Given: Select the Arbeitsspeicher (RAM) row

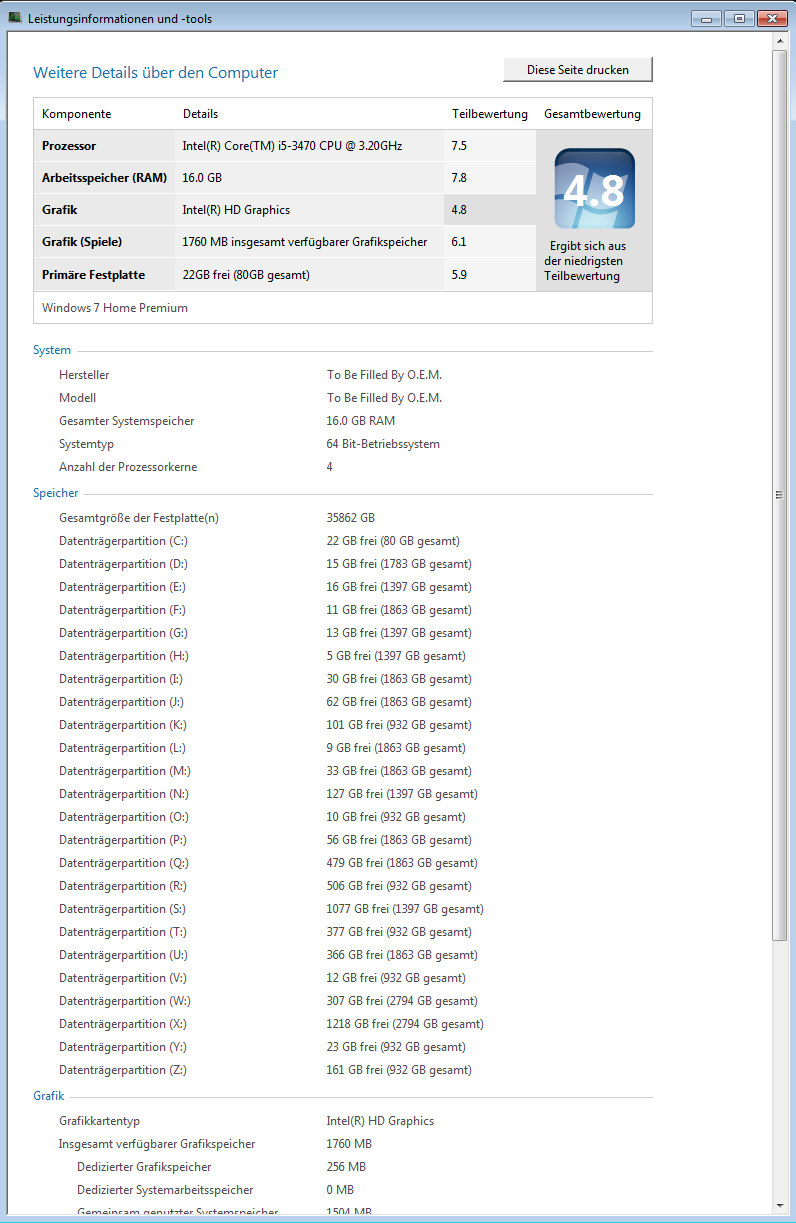Looking at the screenshot, I should 105,178.
